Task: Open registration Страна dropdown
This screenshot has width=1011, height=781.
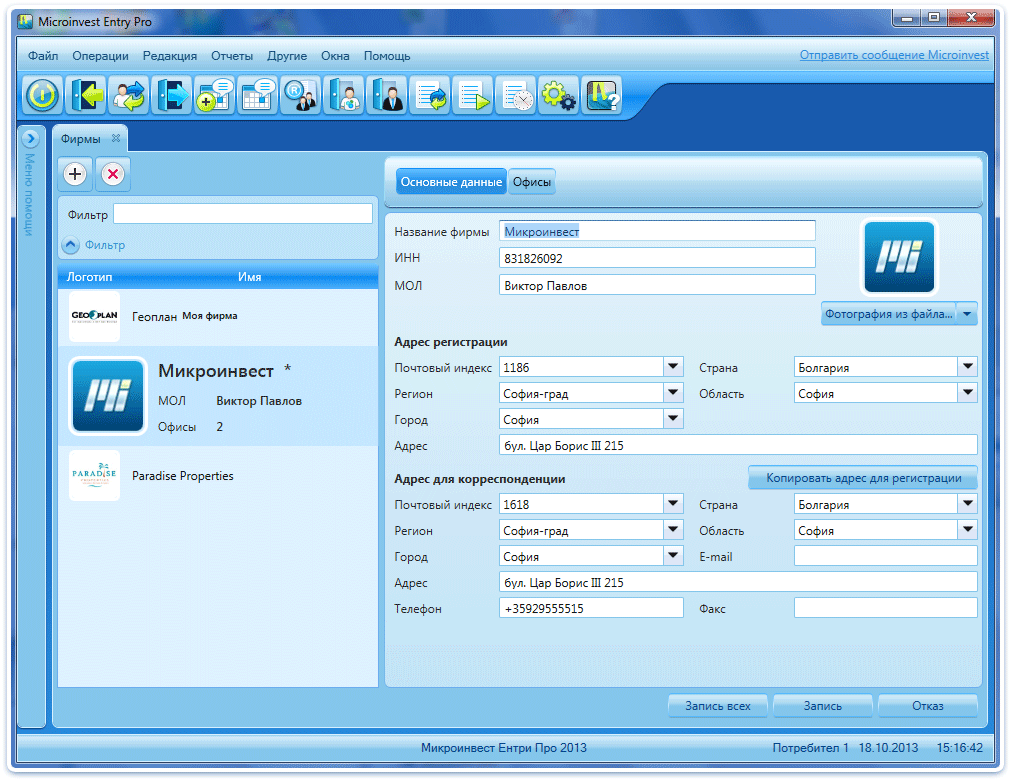Action: 968,367
